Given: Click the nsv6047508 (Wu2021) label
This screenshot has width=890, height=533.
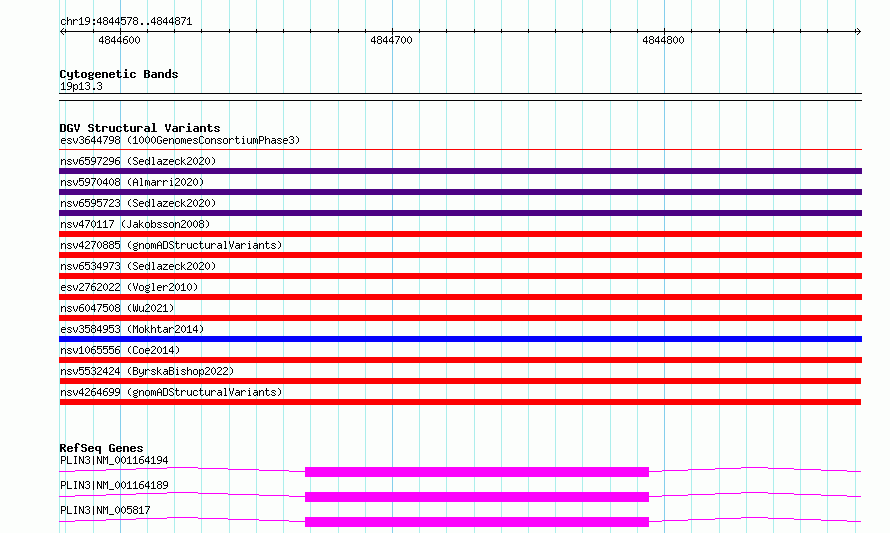Looking at the screenshot, I should 117,308.
